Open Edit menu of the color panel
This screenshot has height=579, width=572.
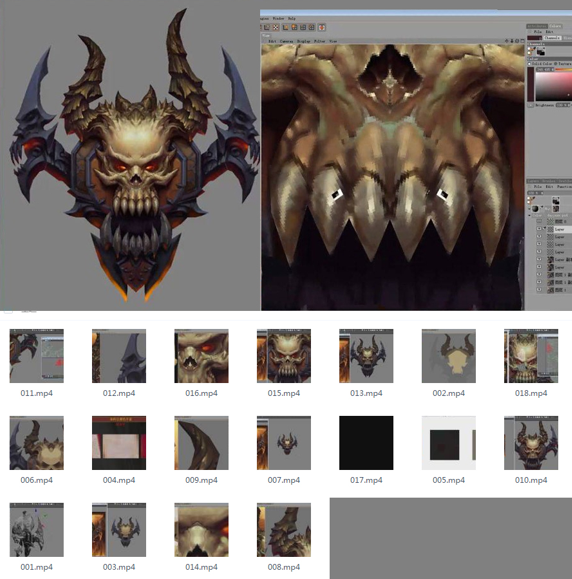coord(549,31)
